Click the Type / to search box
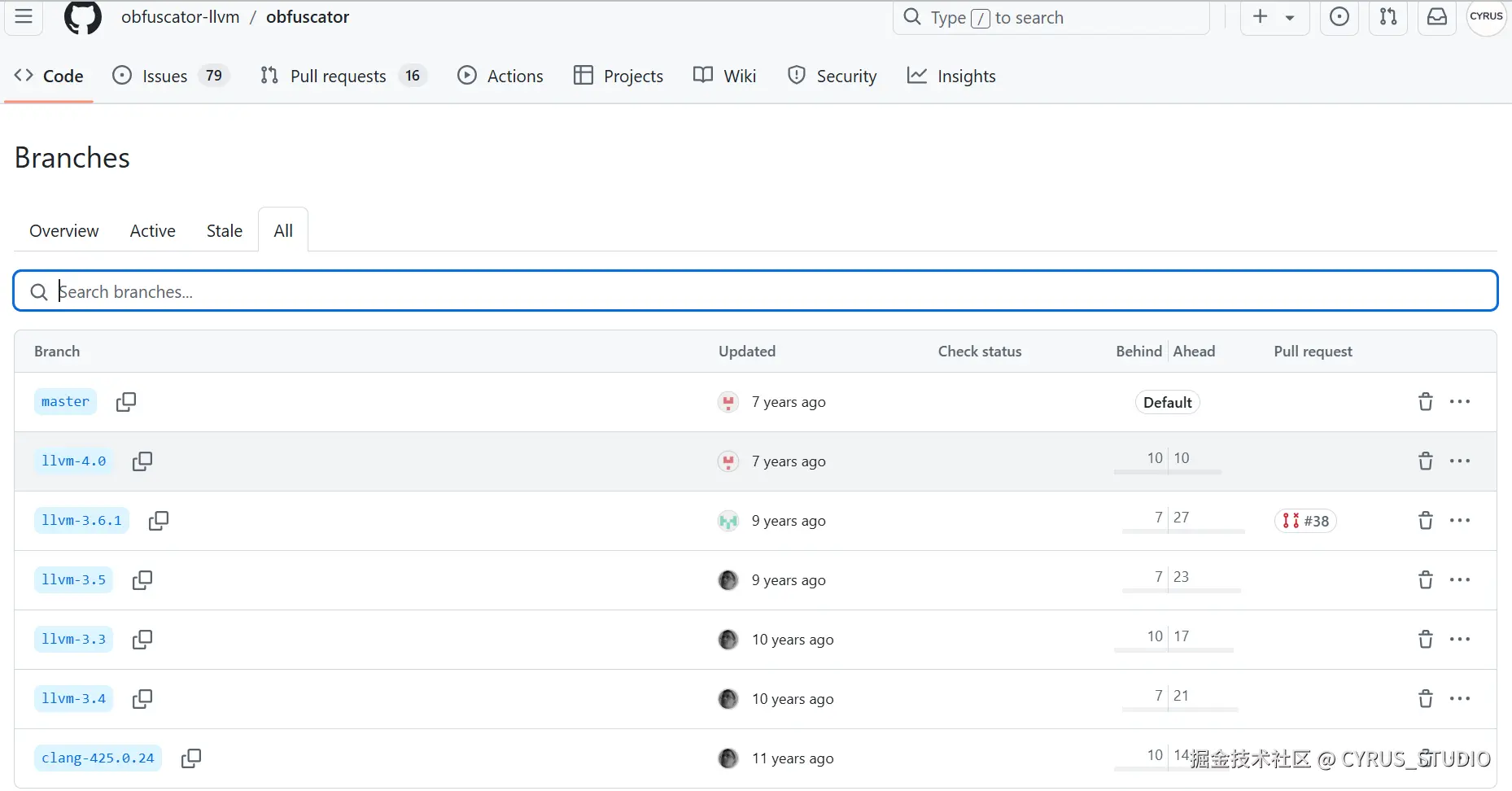This screenshot has width=1512, height=791. pyautogui.click(x=1051, y=17)
